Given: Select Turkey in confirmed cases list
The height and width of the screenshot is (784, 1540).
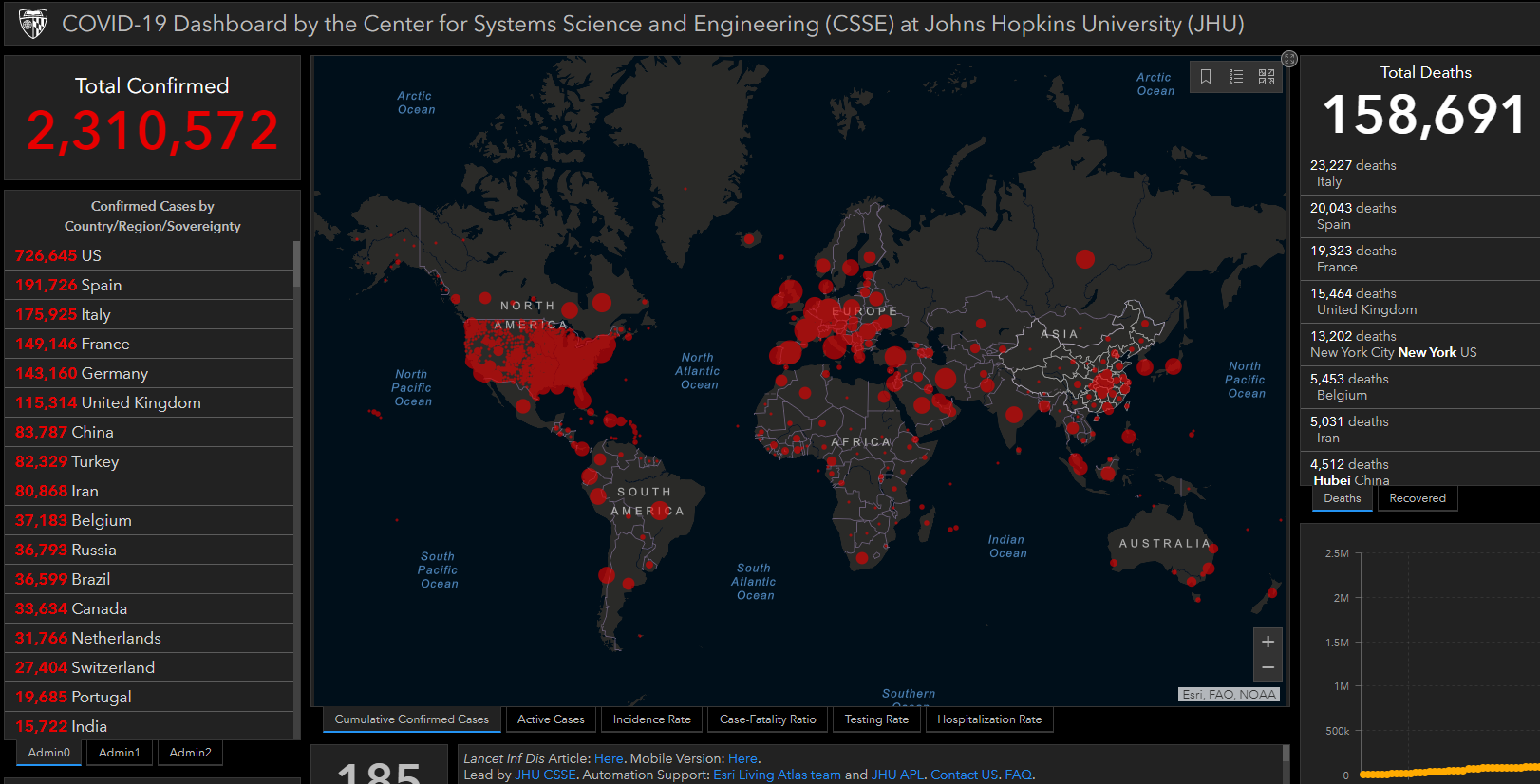Looking at the screenshot, I should [x=150, y=461].
